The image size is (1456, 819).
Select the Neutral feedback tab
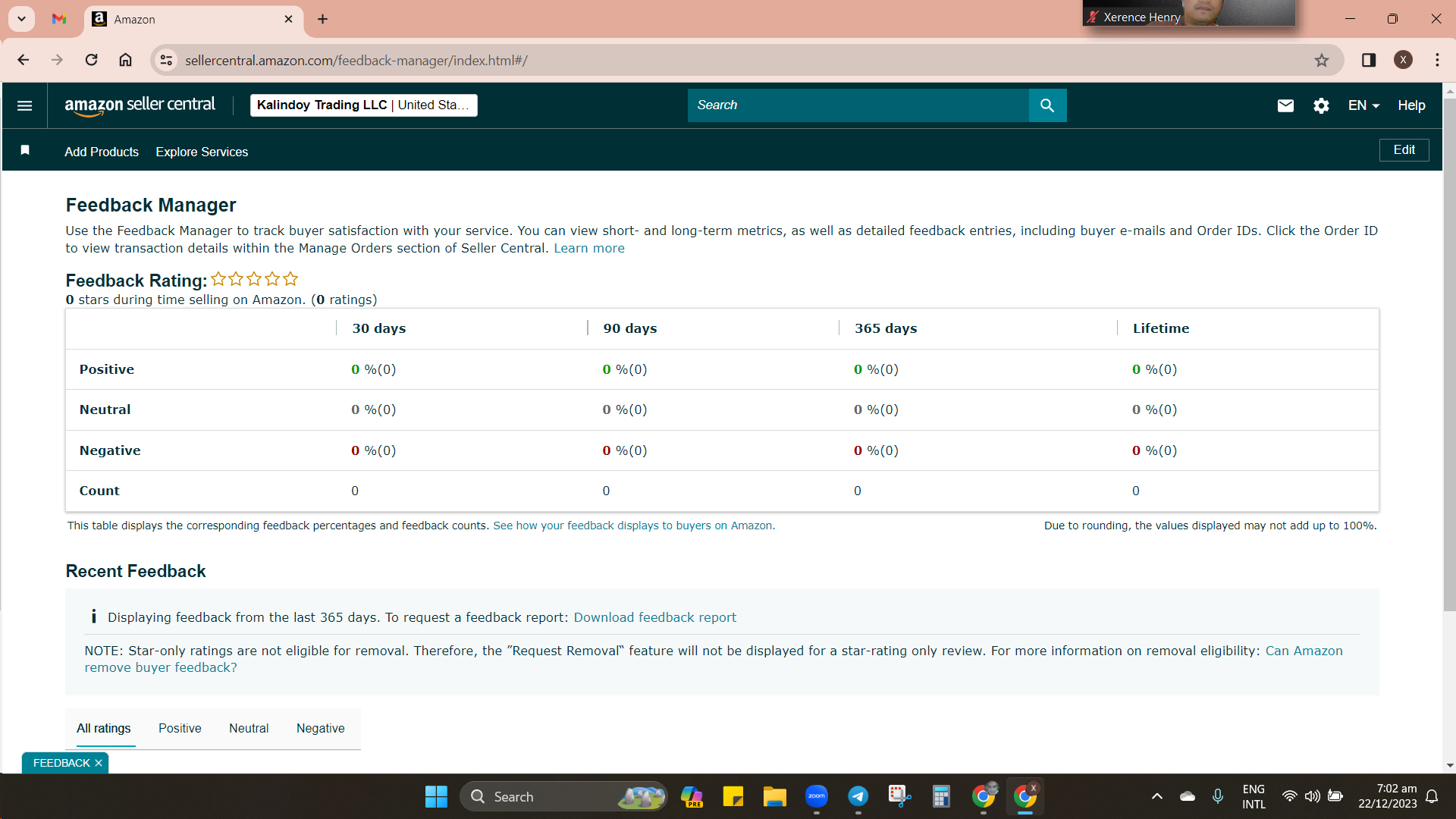point(249,728)
